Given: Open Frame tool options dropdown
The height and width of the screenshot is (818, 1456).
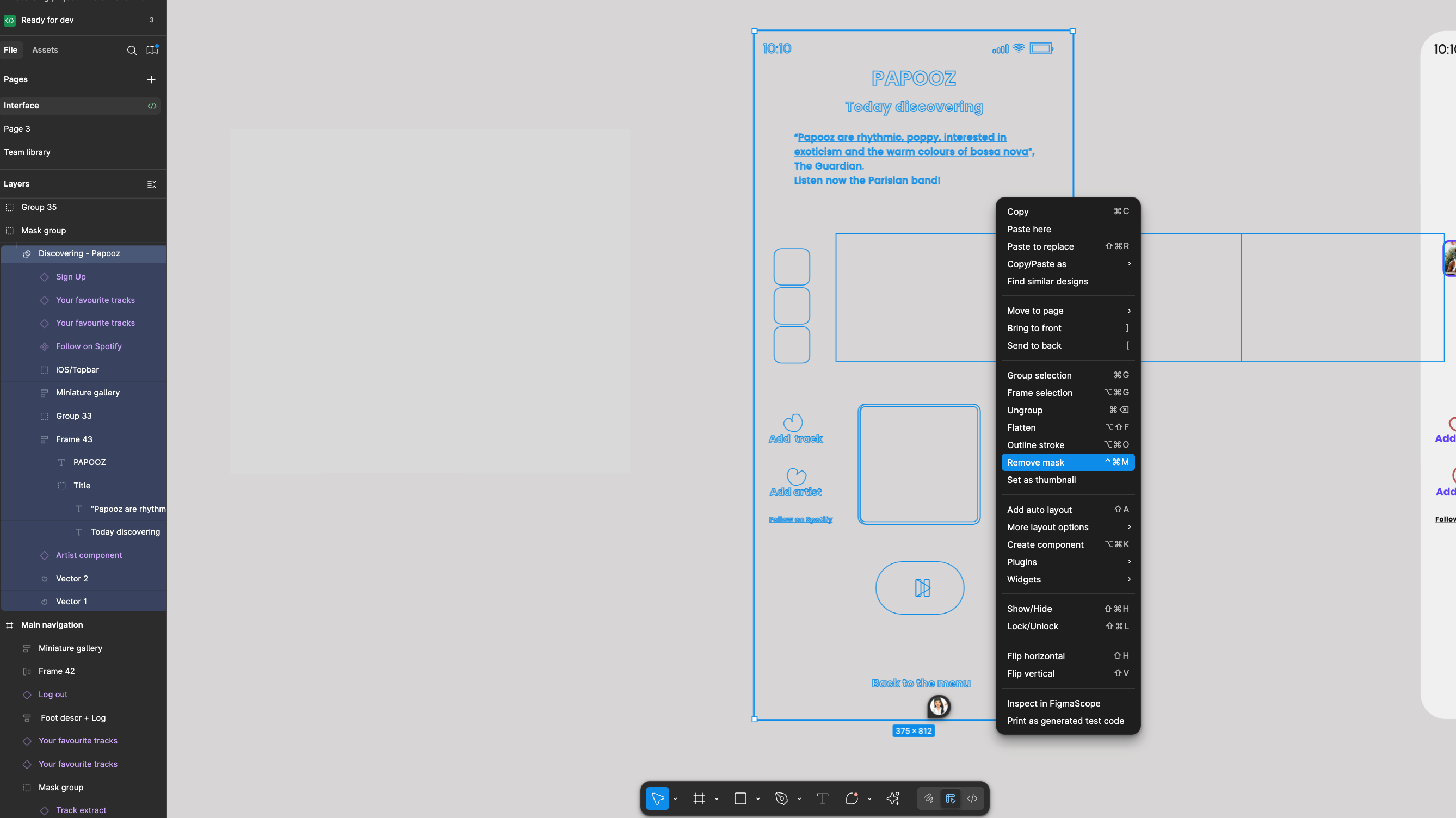Looking at the screenshot, I should 717,799.
